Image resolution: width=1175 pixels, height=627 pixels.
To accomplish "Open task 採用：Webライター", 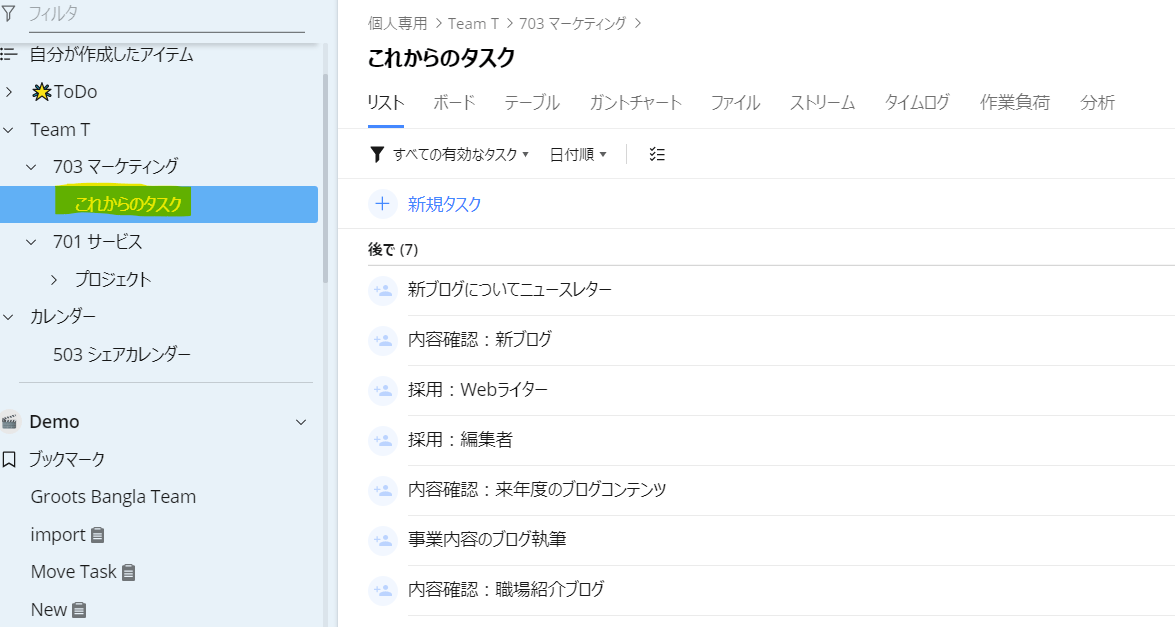I will pyautogui.click(x=477, y=390).
